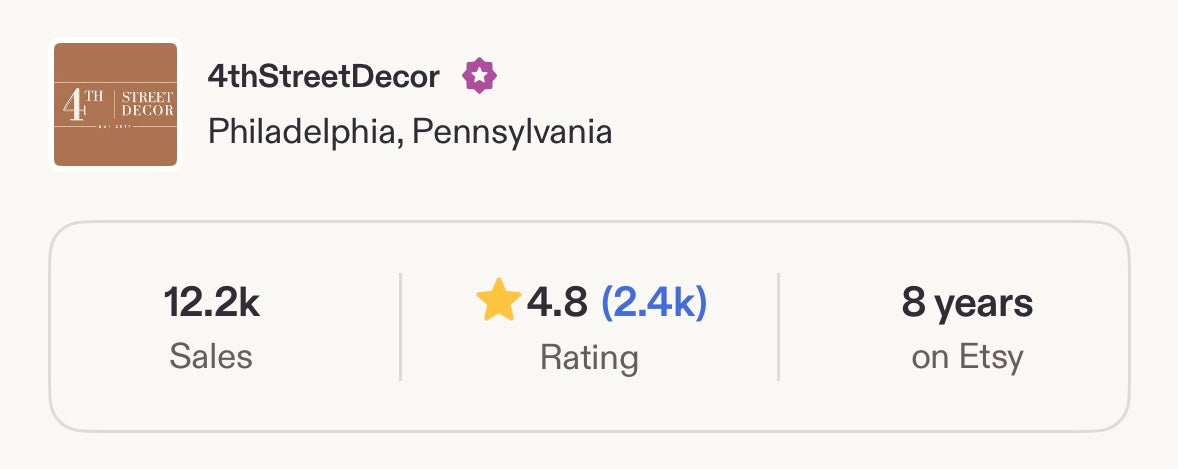Open the 4thStreetDecor shop logo
1178x469 pixels.
point(115,105)
